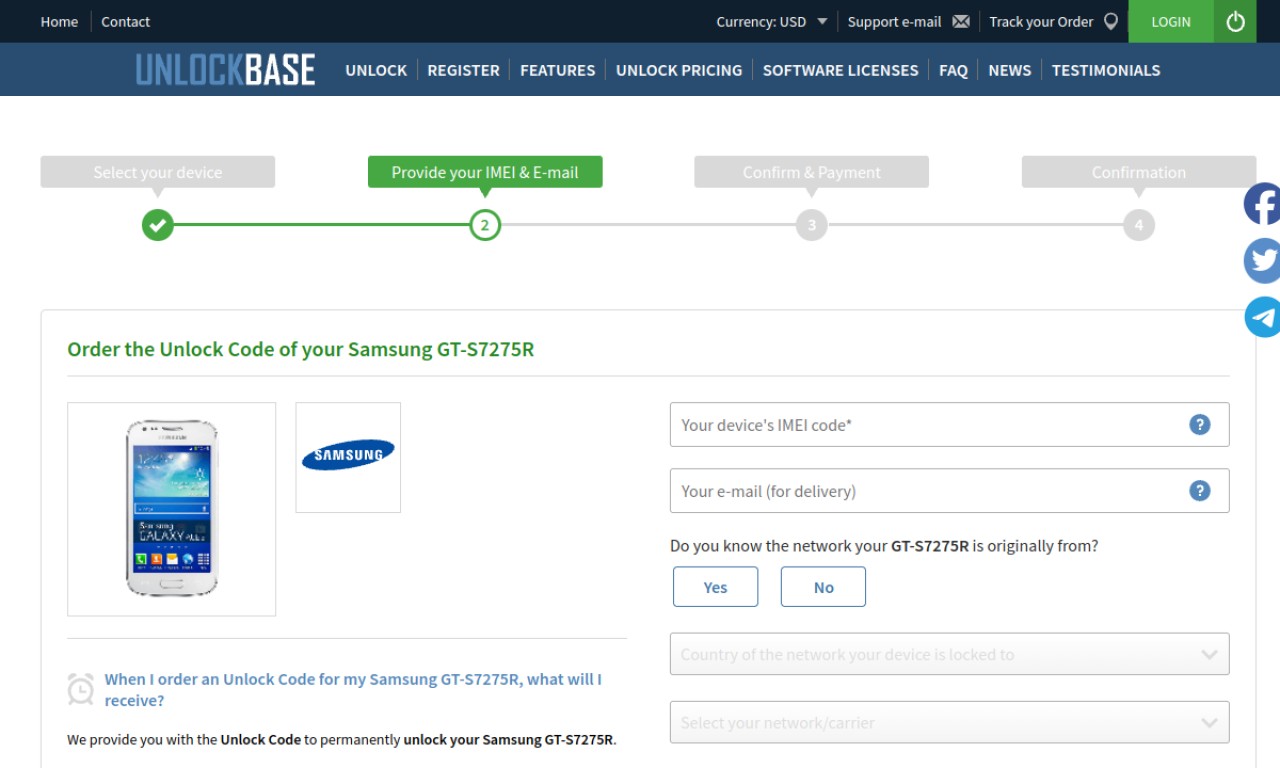
Task: Expand the Select your network/carrier dropdown
Action: [949, 722]
